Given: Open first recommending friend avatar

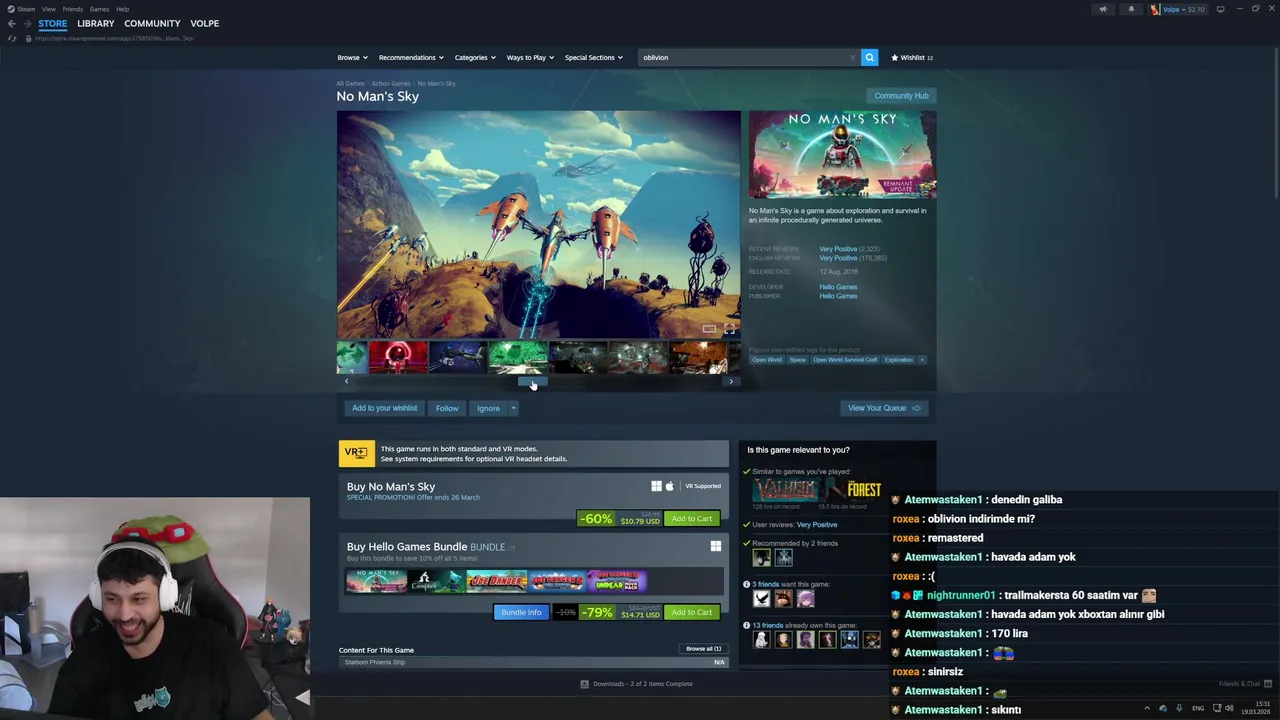Looking at the screenshot, I should [762, 557].
